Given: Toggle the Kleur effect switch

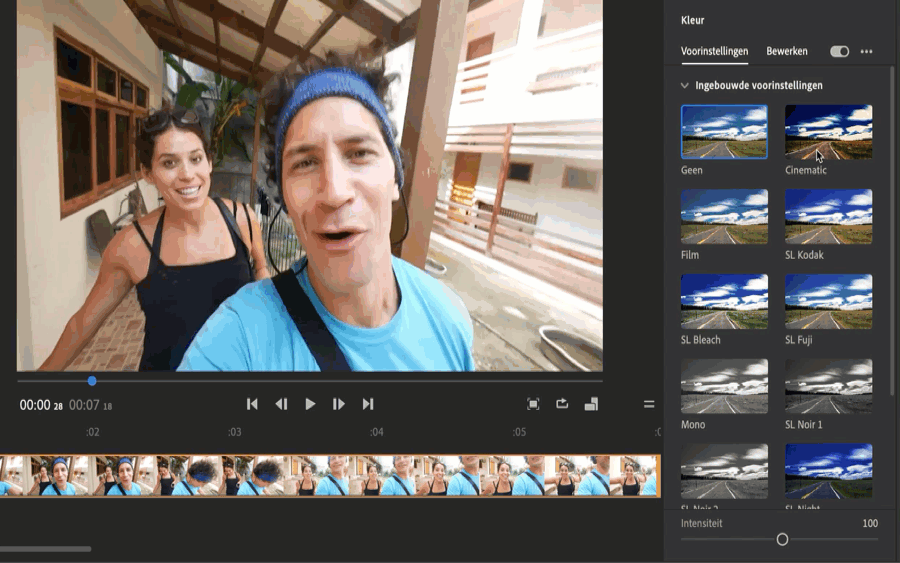Looking at the screenshot, I should [x=839, y=52].
